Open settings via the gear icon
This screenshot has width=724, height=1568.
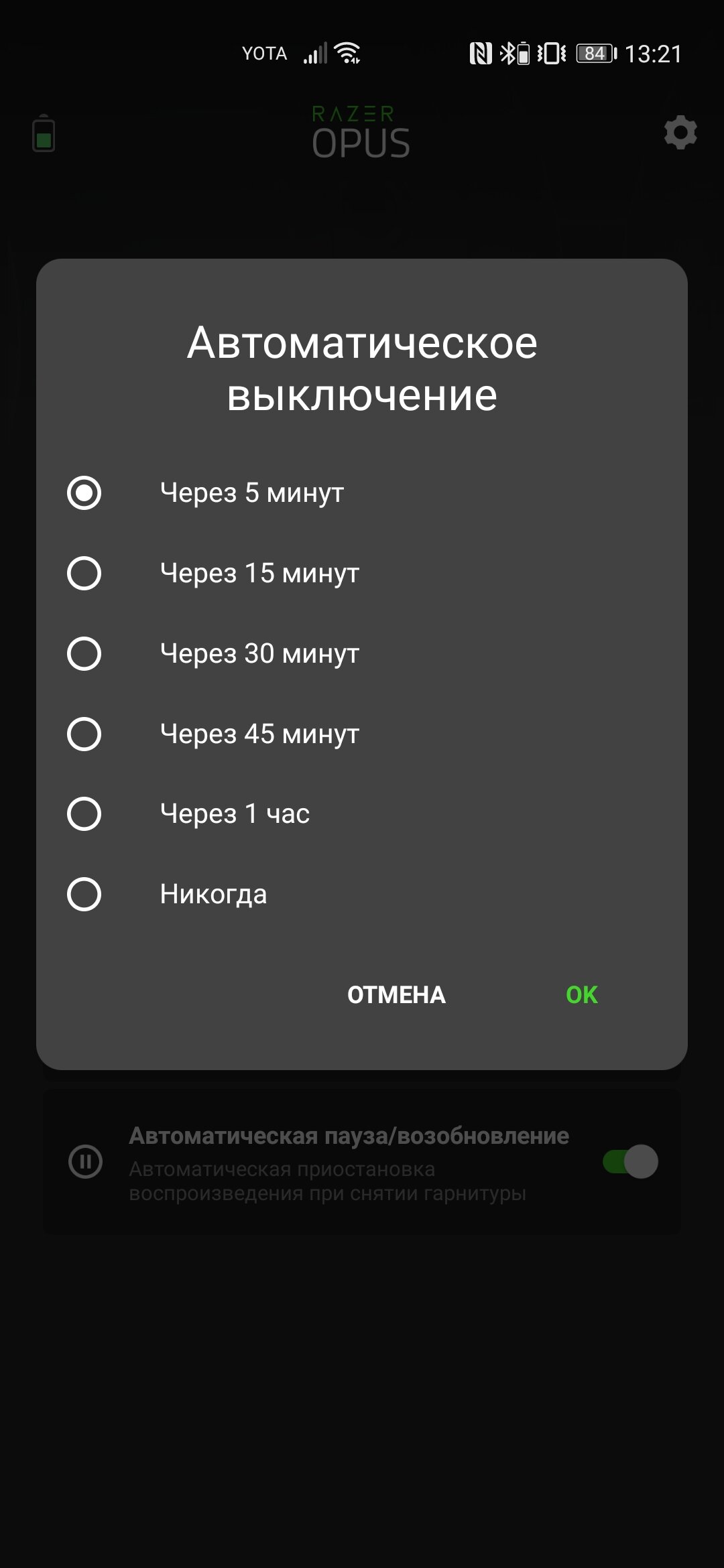pyautogui.click(x=680, y=133)
